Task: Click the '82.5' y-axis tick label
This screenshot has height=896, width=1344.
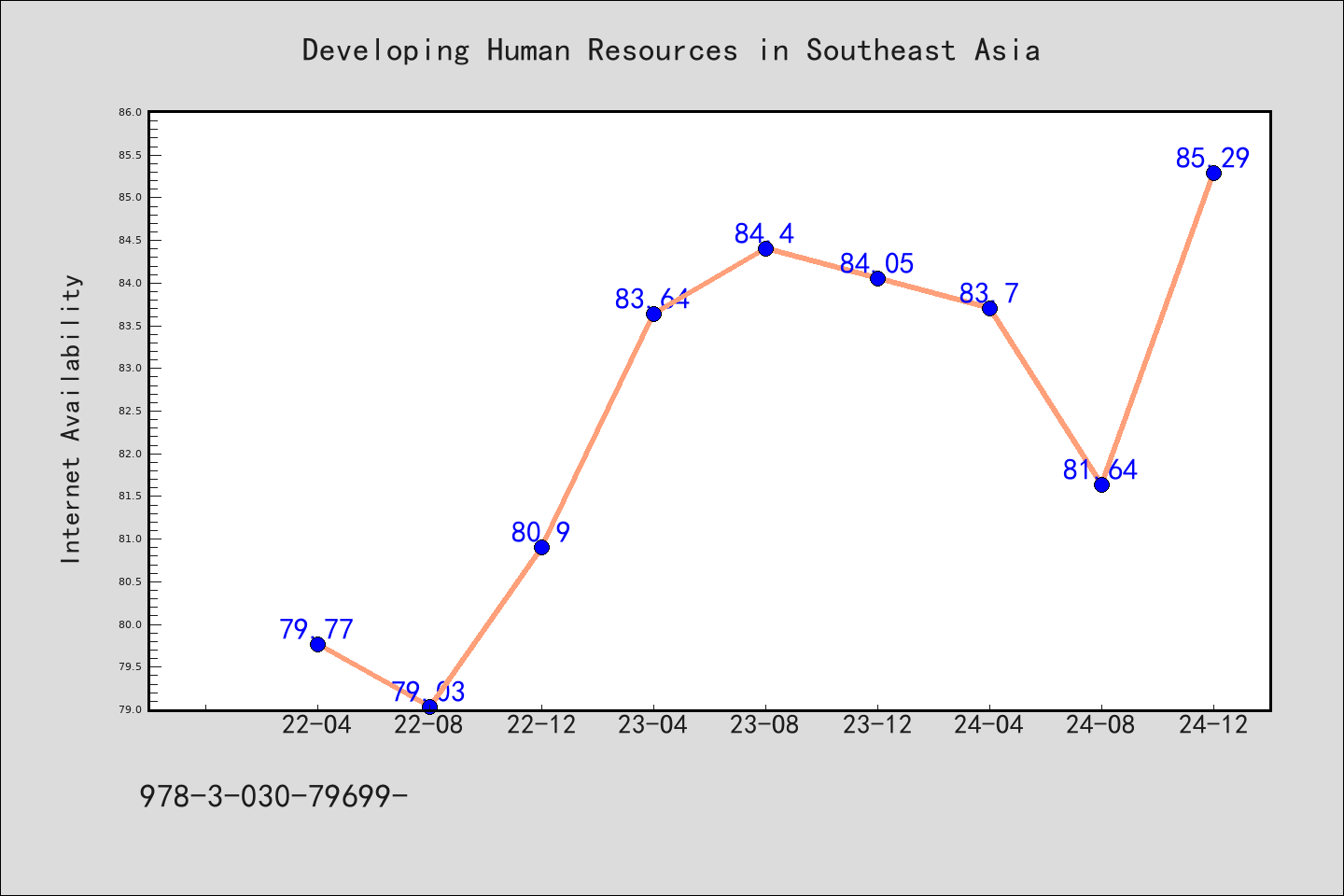Action: click(131, 411)
